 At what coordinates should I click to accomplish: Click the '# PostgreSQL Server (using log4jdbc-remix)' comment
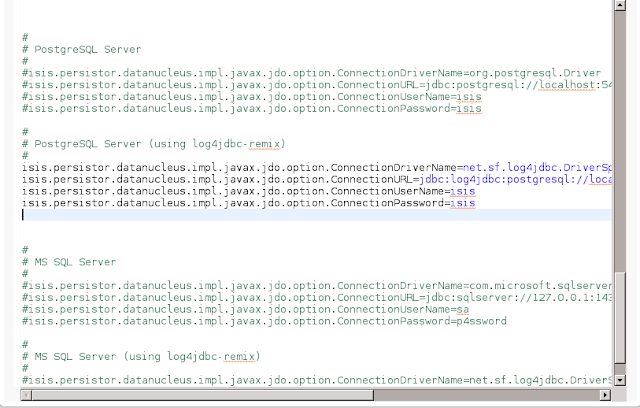tap(153, 144)
